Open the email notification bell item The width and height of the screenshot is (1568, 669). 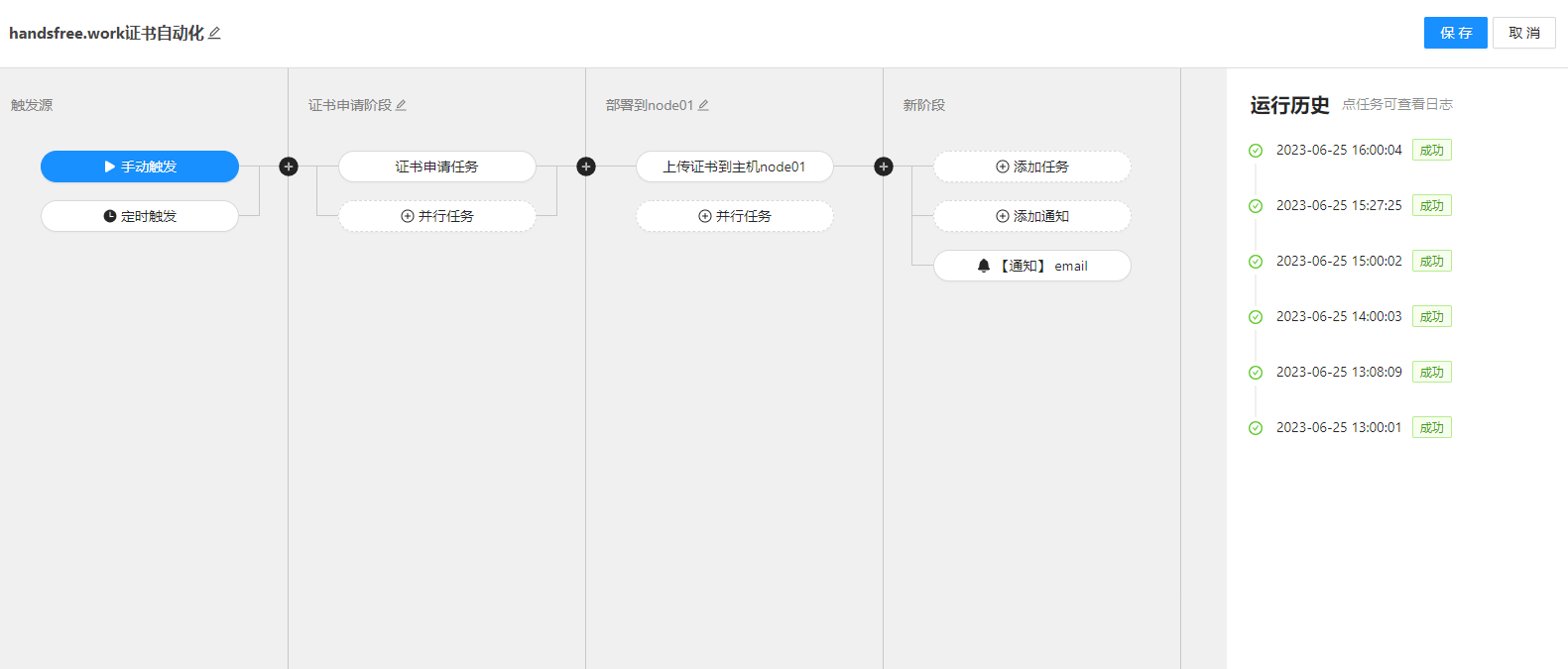click(1032, 266)
